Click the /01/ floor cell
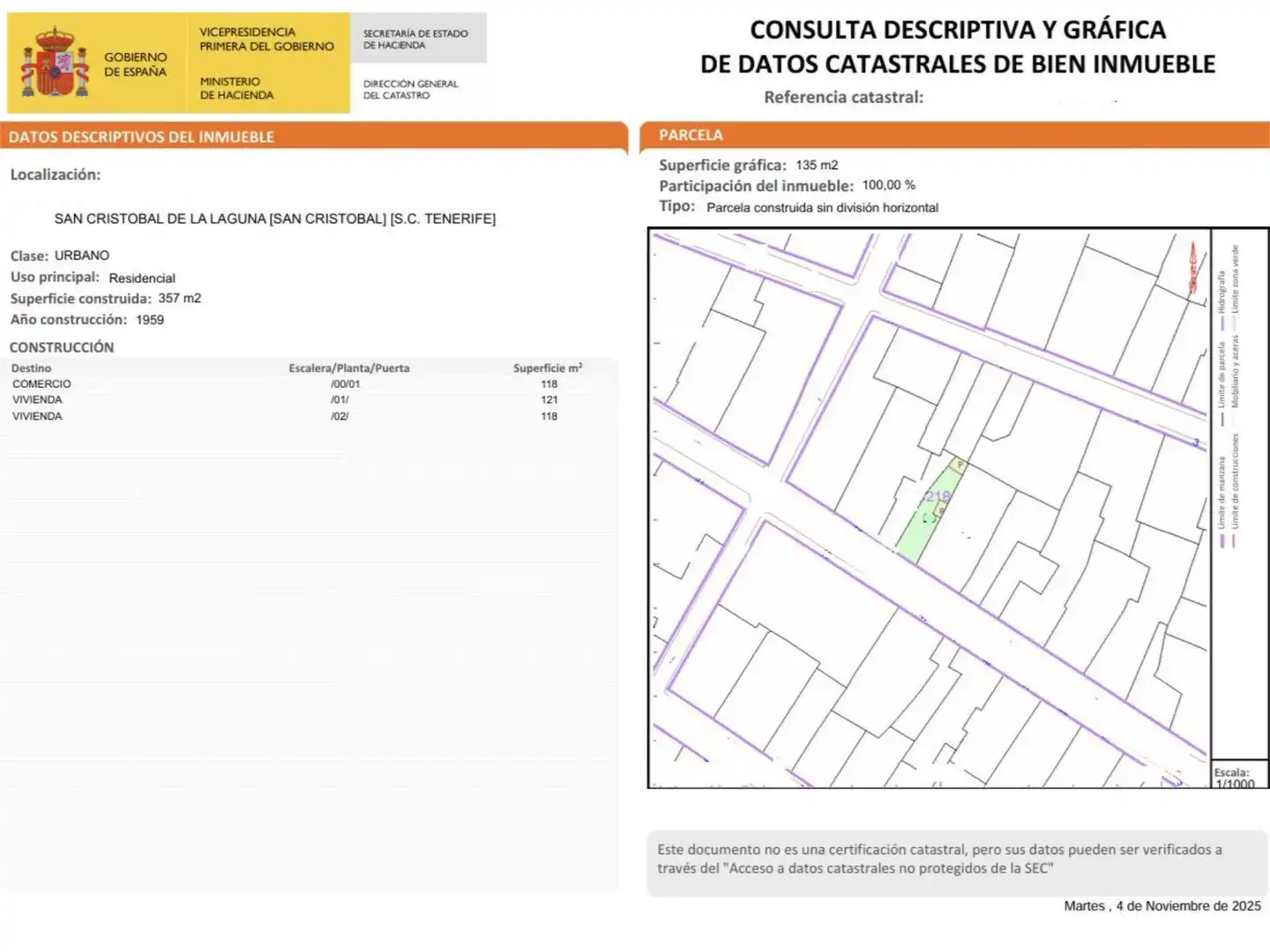The height and width of the screenshot is (952, 1270). click(x=340, y=400)
